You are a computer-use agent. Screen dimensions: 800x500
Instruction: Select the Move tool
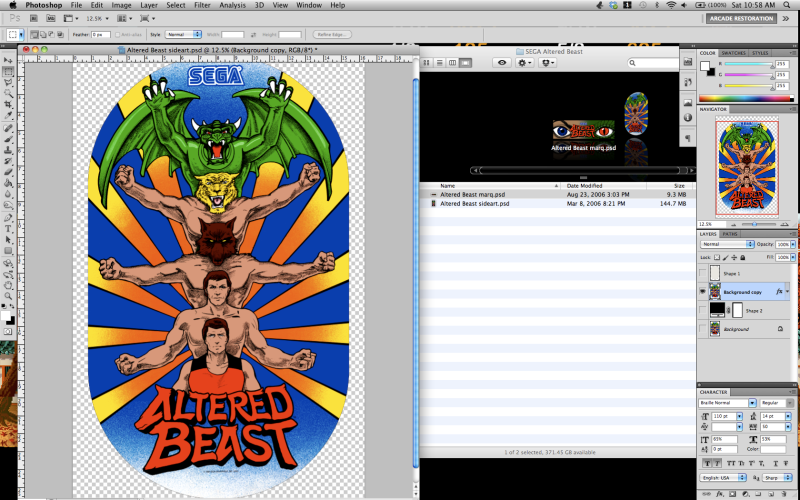pyautogui.click(x=8, y=62)
